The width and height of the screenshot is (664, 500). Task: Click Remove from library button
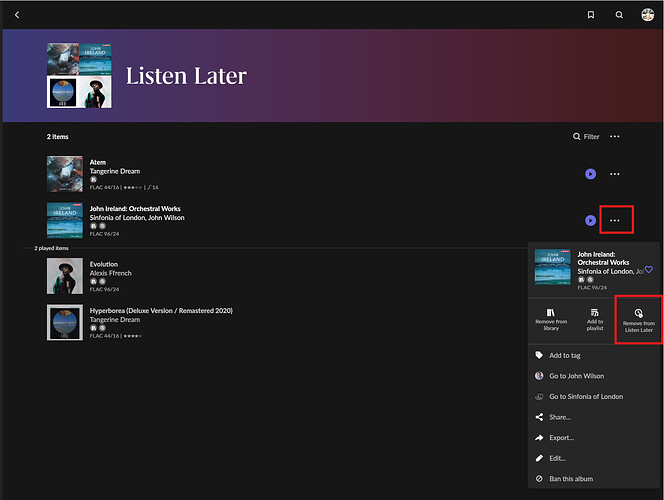point(551,319)
